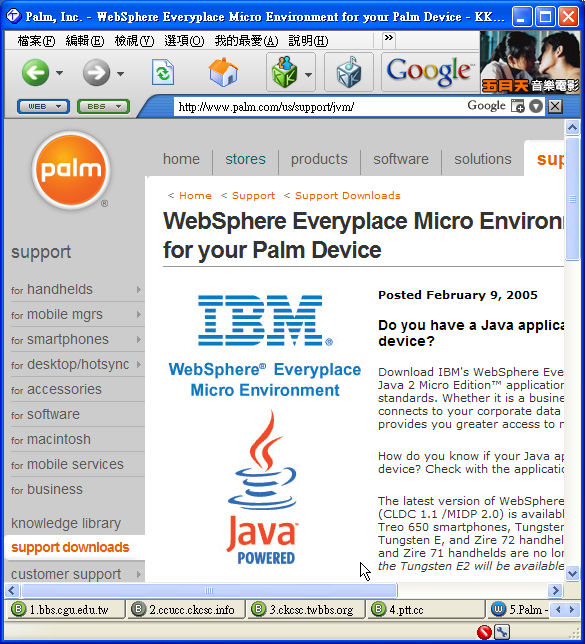Click the 'products' navigation link
The width and height of the screenshot is (585, 644).
319,159
